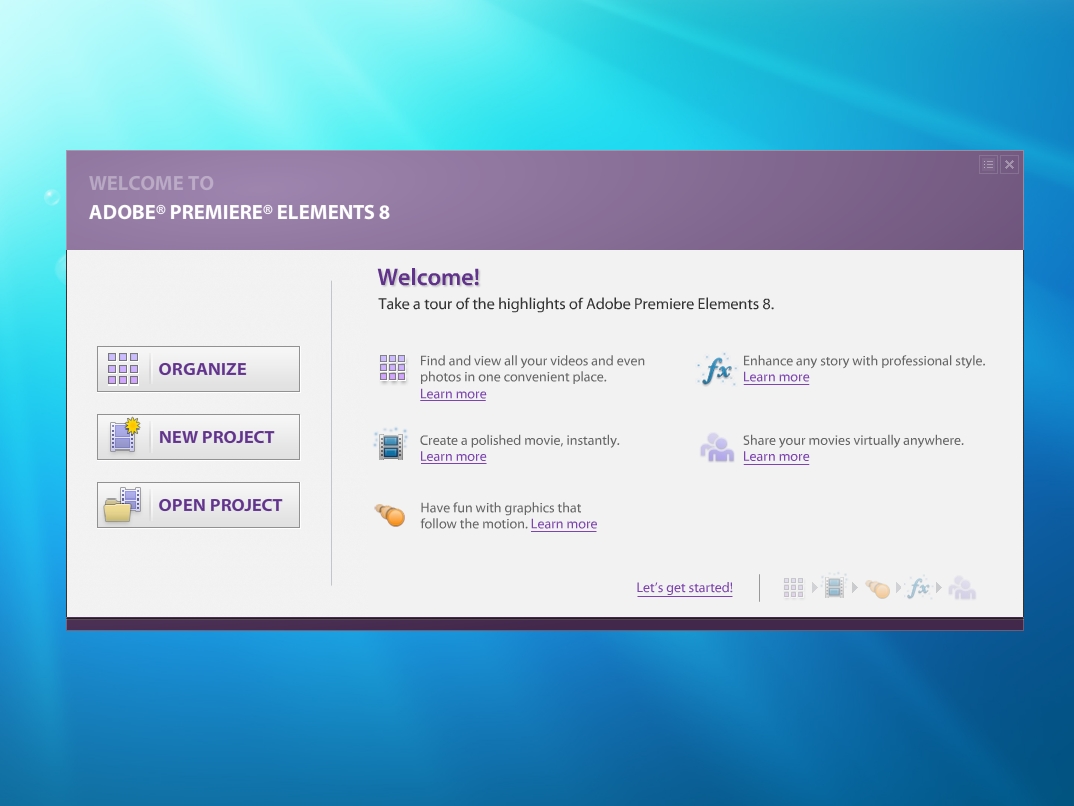Open Learn more about graphics that follow motion
The height and width of the screenshot is (806, 1074).
(x=563, y=524)
